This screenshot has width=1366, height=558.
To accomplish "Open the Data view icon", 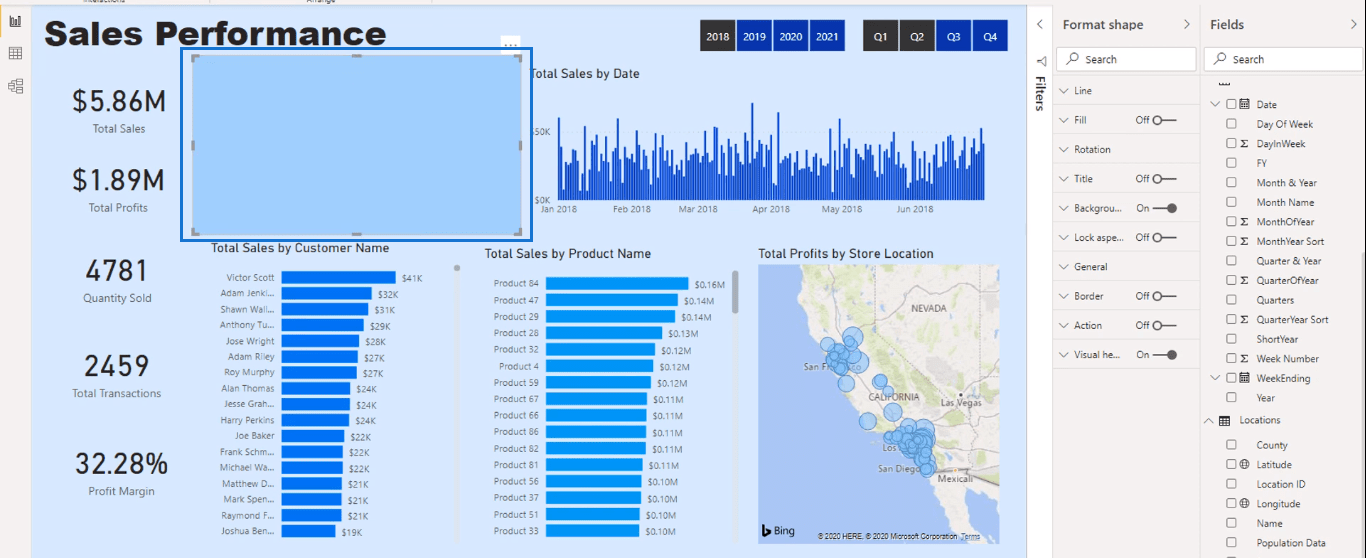I will coord(15,53).
